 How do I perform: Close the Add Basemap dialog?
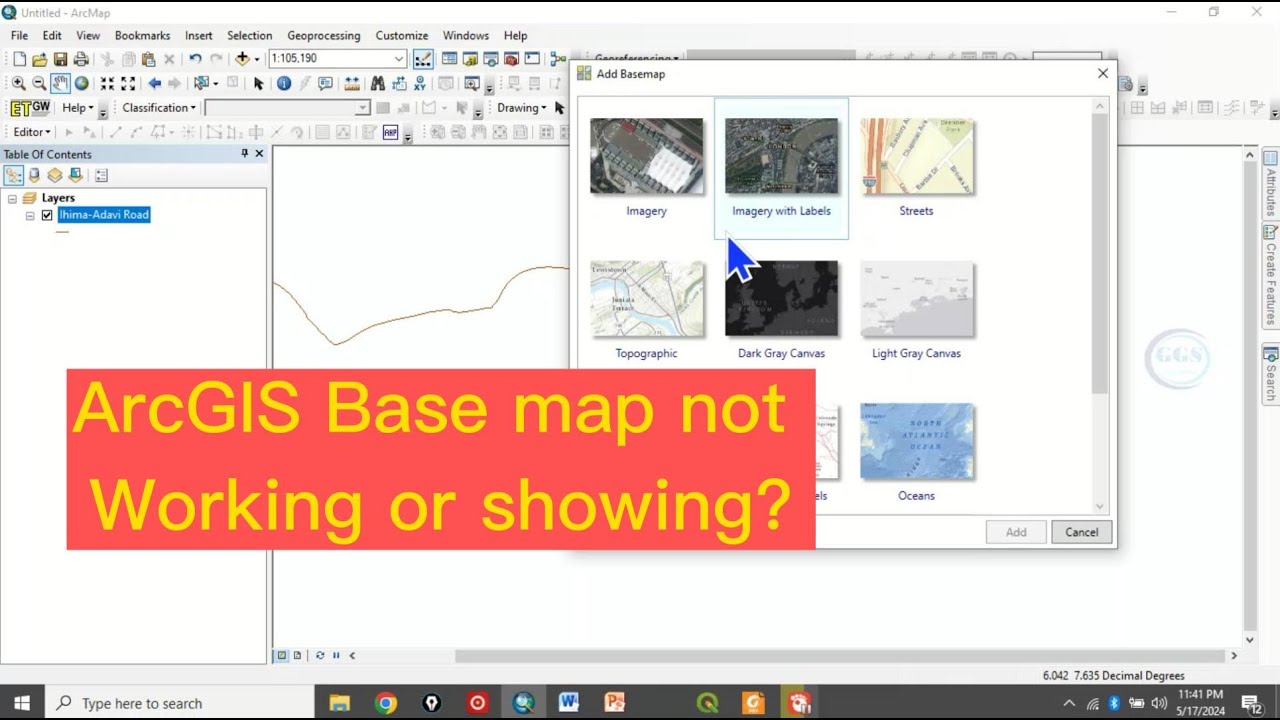click(1103, 73)
